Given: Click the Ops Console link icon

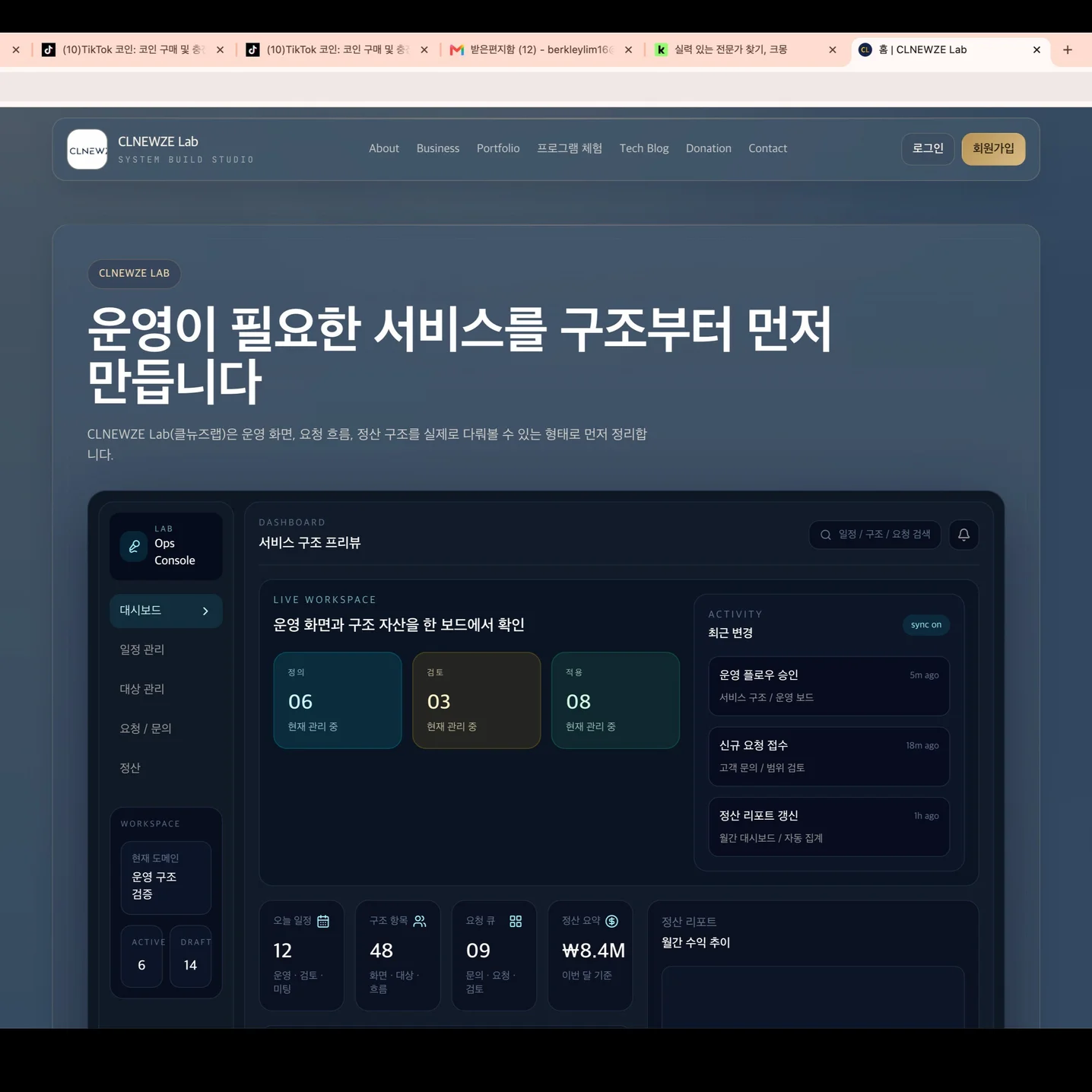Looking at the screenshot, I should pyautogui.click(x=134, y=546).
